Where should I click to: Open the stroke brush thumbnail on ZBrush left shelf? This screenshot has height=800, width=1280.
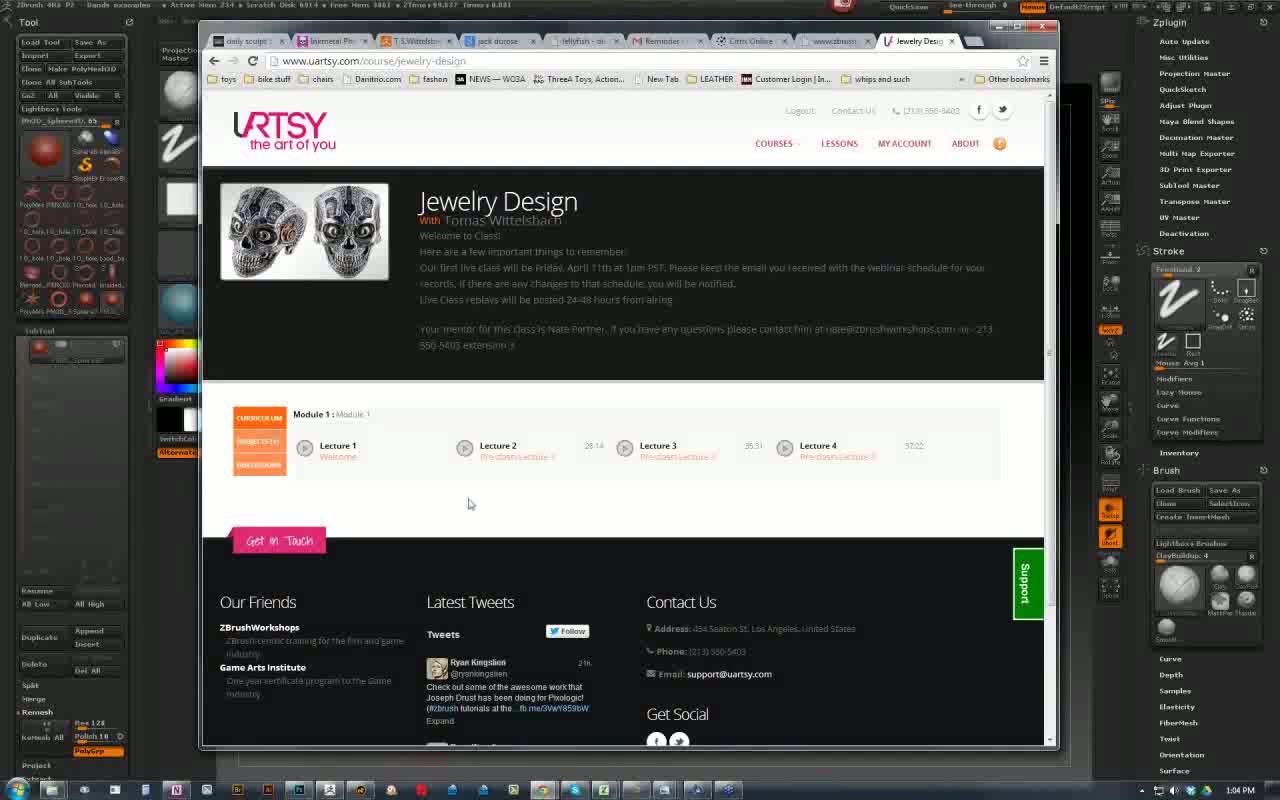(x=179, y=144)
